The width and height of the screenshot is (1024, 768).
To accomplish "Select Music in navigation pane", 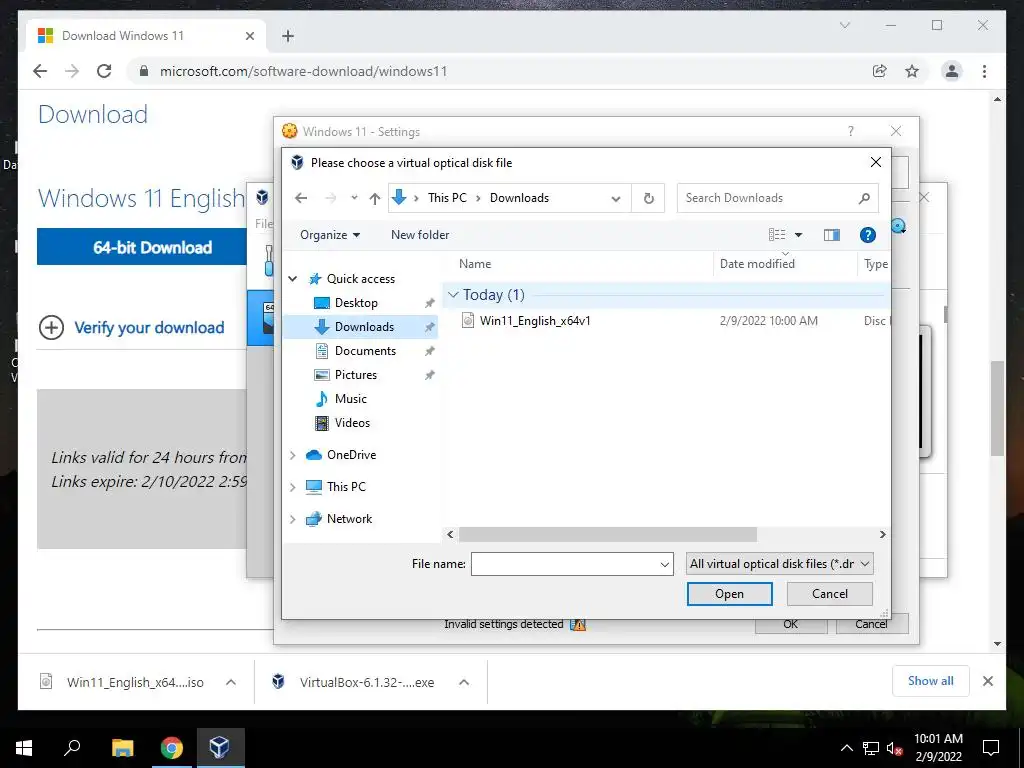I will pos(351,399).
